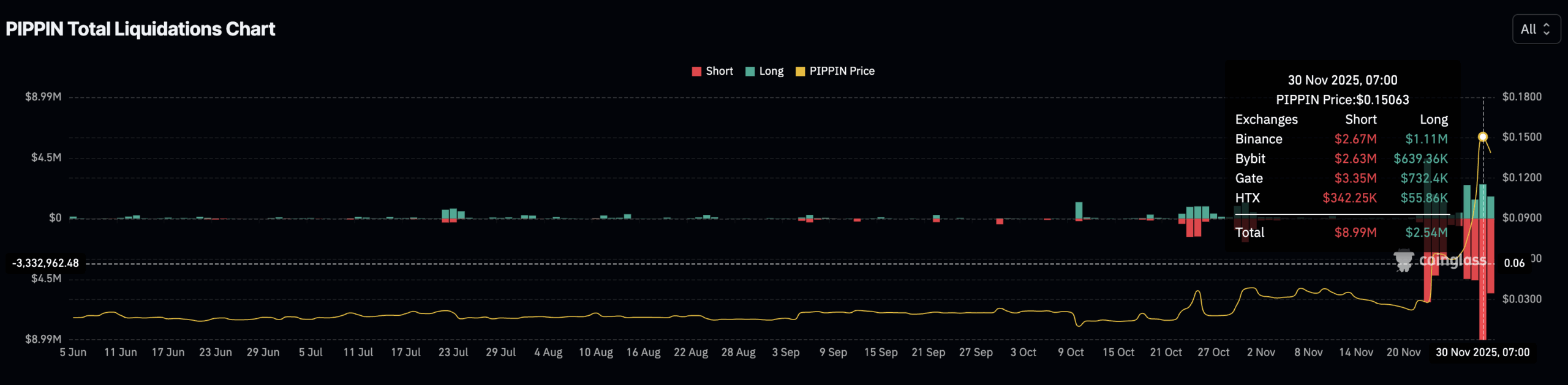Click the Total long value $2.54M
The height and width of the screenshot is (385, 1568).
point(1427,233)
